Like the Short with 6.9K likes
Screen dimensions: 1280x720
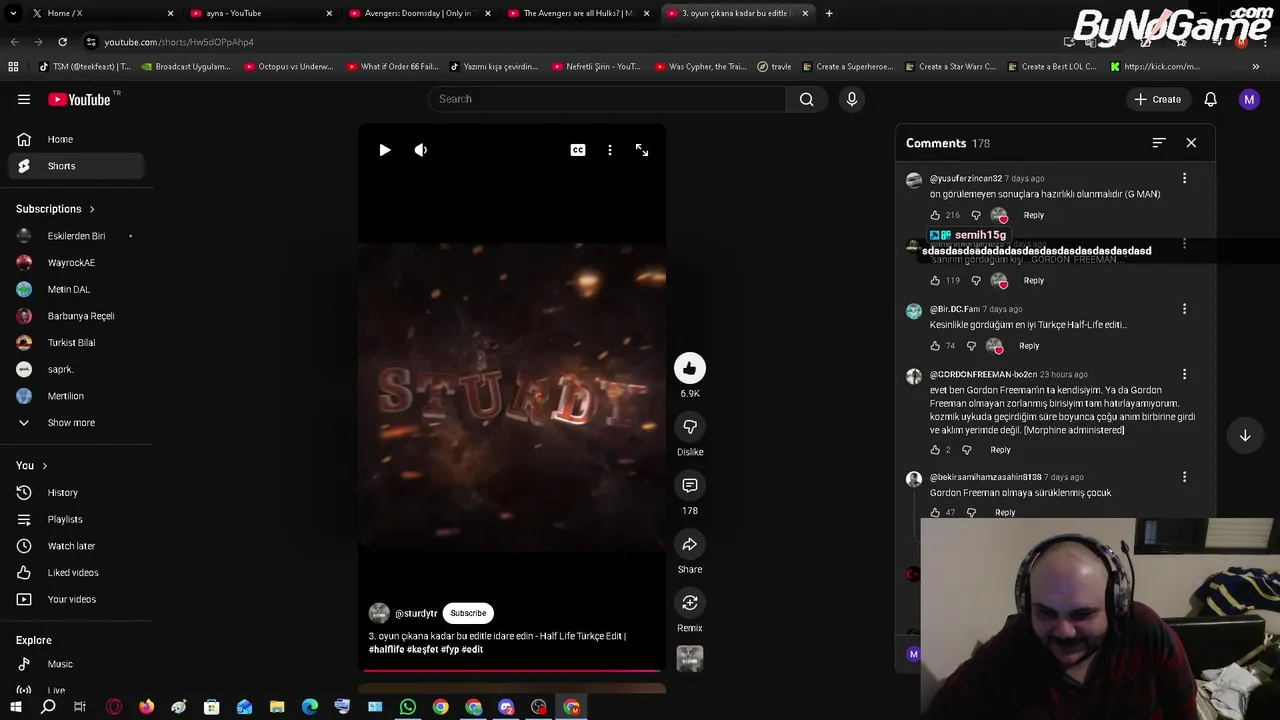pyautogui.click(x=690, y=369)
